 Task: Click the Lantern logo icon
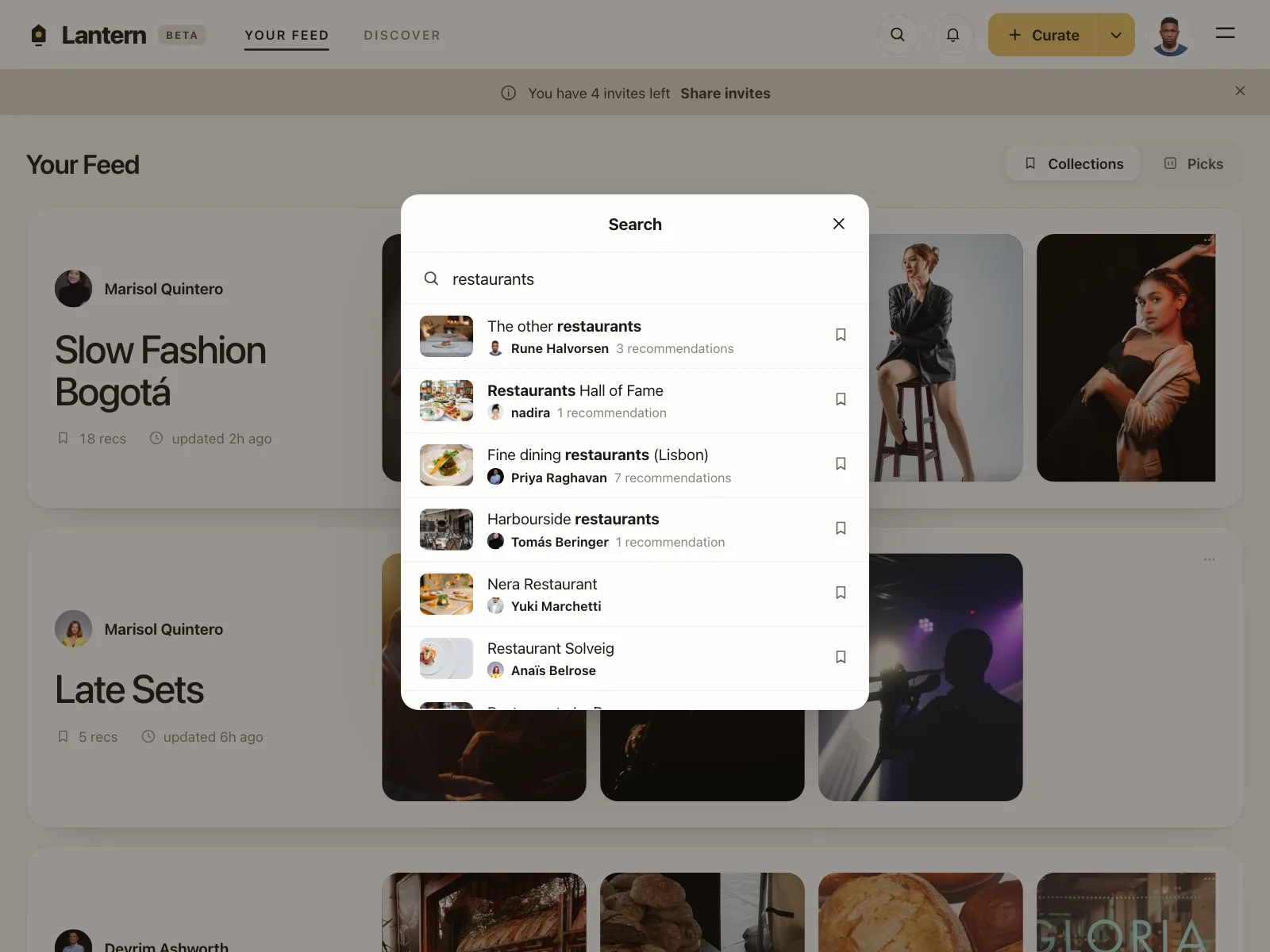38,35
